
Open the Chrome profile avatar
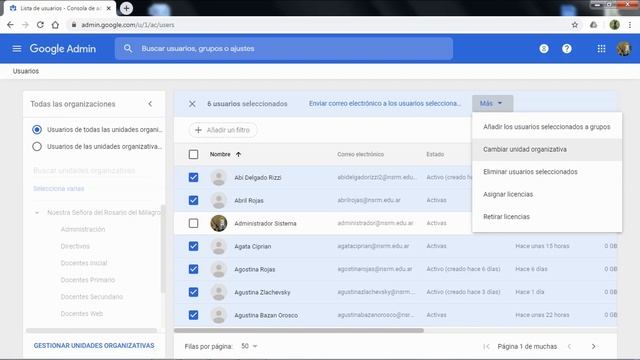(x=614, y=25)
